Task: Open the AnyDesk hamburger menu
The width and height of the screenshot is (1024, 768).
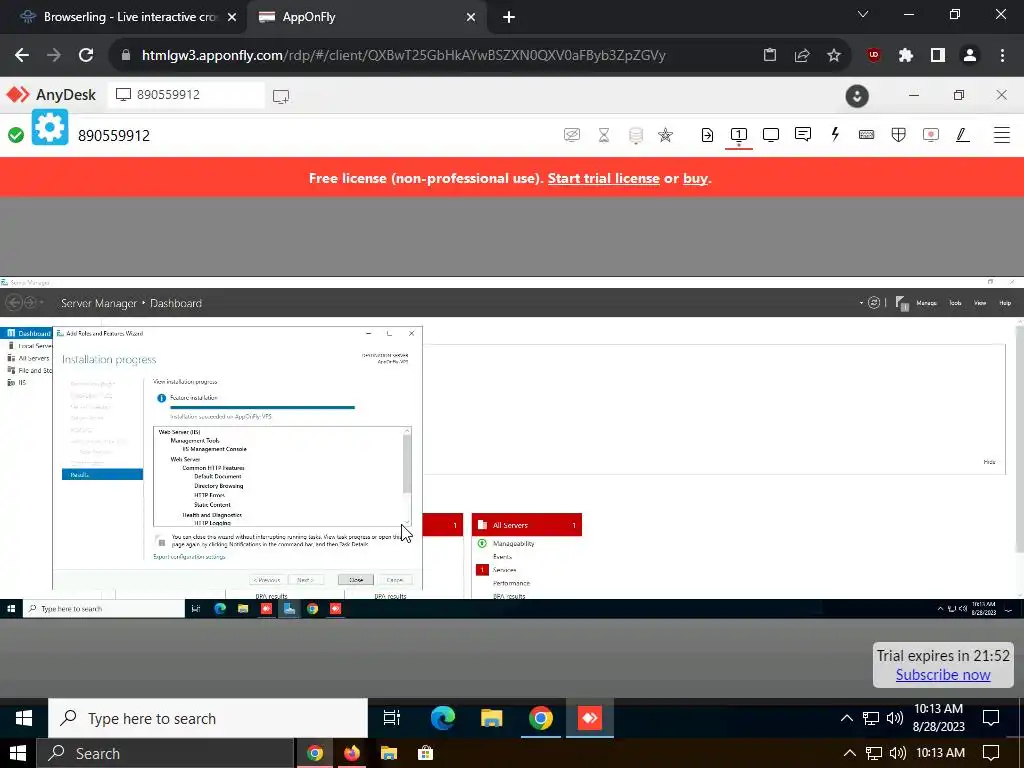Action: 1002,135
